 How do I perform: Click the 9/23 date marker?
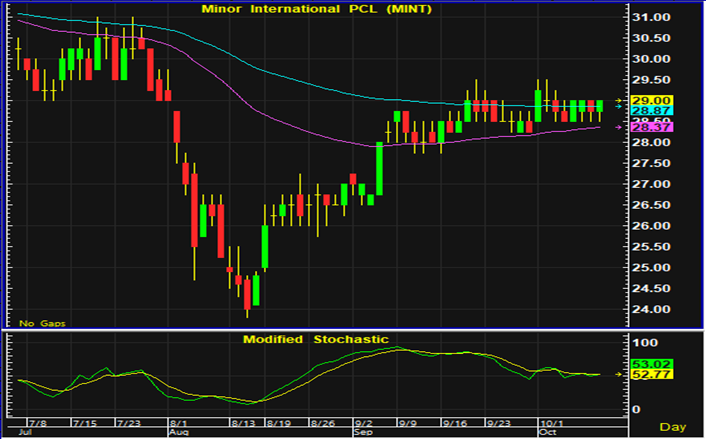tap(499, 424)
